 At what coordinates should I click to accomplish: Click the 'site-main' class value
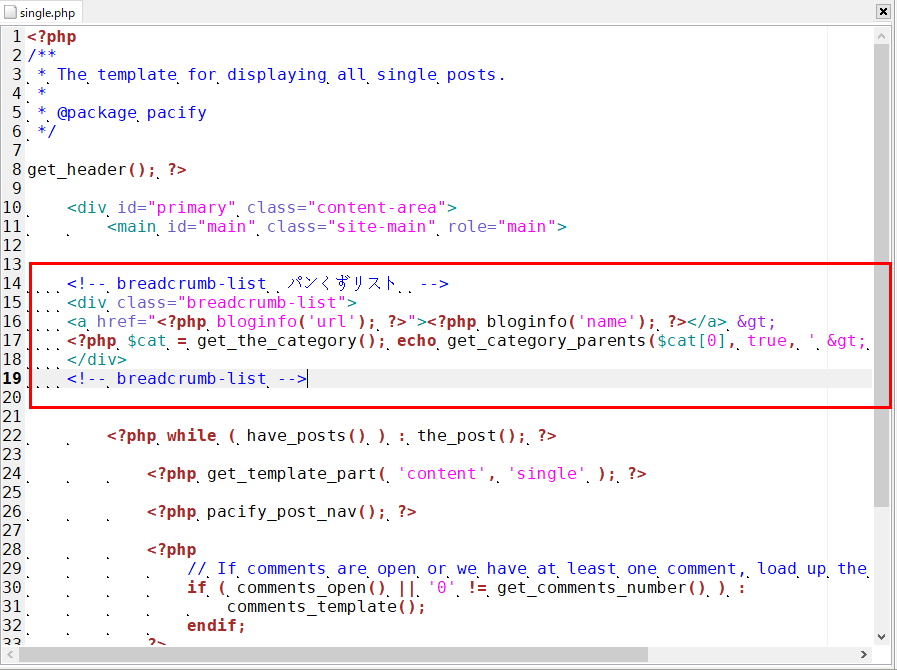[381, 227]
